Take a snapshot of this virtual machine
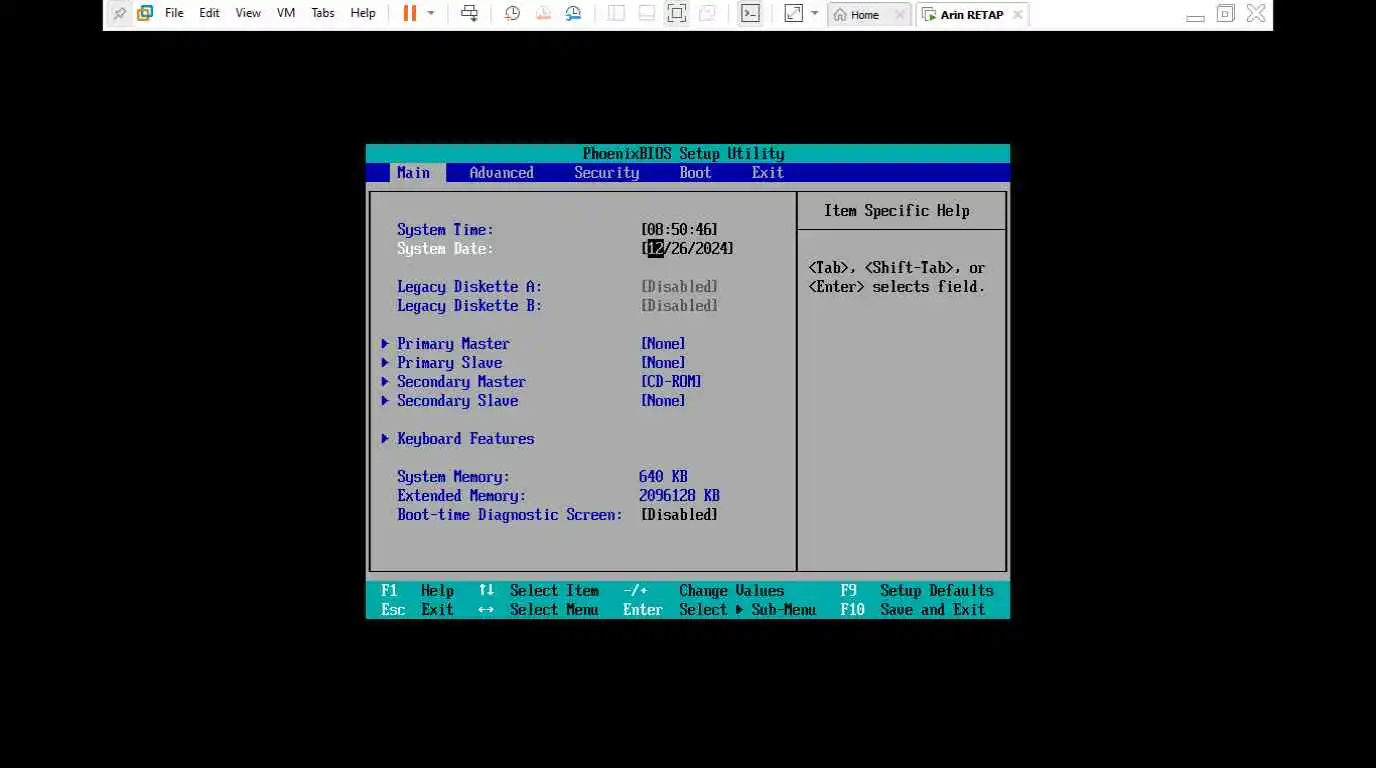 [x=512, y=14]
